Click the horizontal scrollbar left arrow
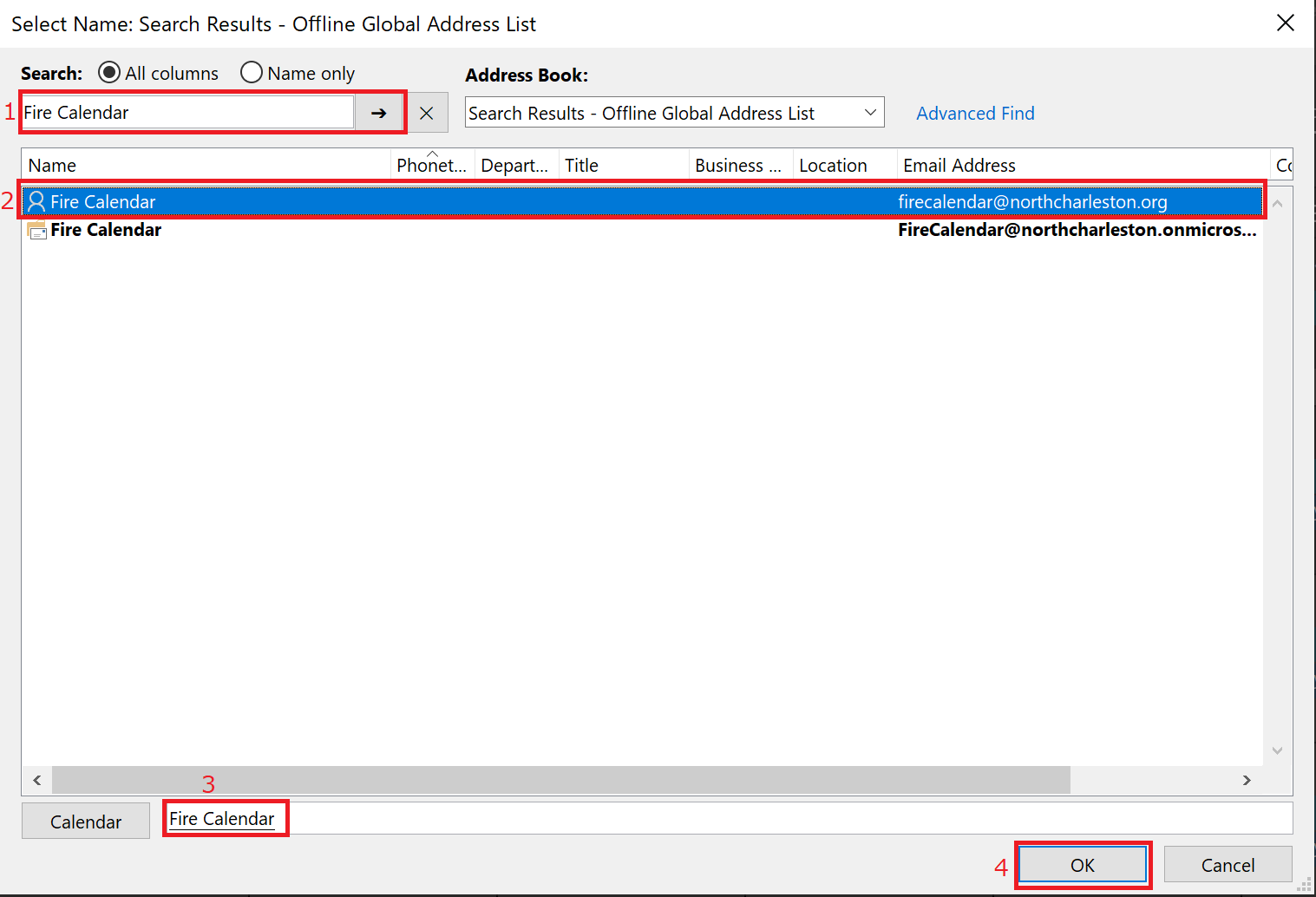This screenshot has width=1316, height=897. (37, 780)
